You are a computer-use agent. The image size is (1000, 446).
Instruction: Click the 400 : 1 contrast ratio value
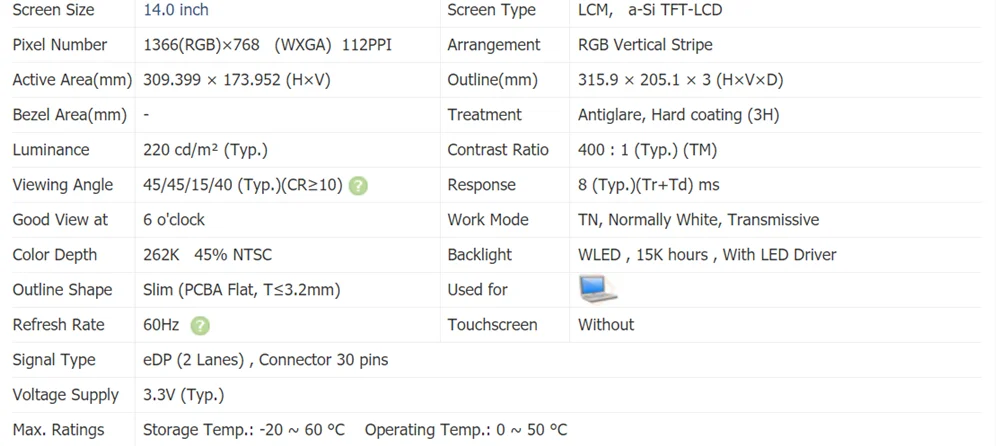(x=647, y=151)
